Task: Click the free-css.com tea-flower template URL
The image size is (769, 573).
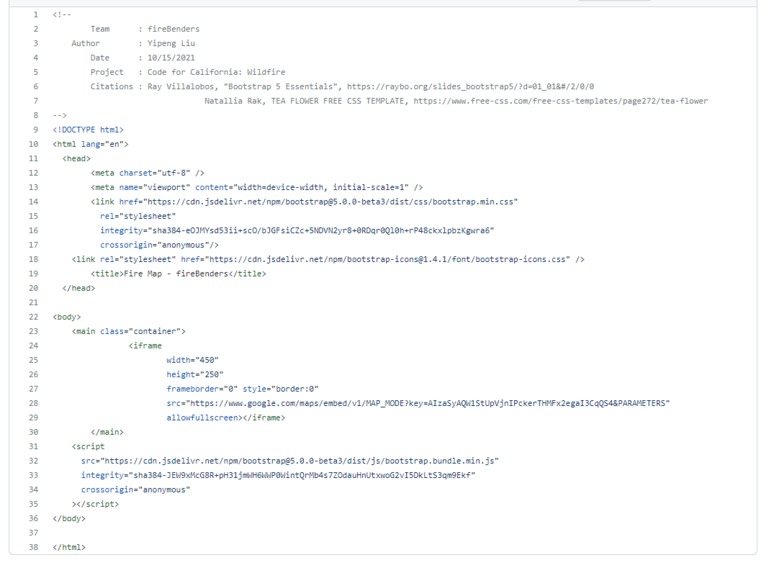Action: 561,101
